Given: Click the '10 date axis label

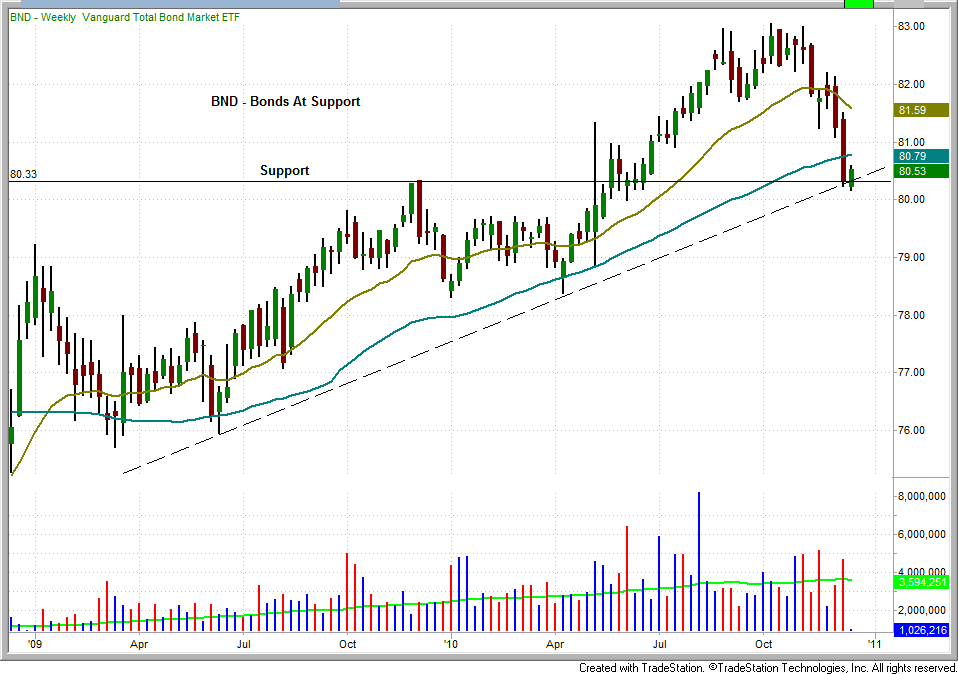Looking at the screenshot, I should point(451,643).
